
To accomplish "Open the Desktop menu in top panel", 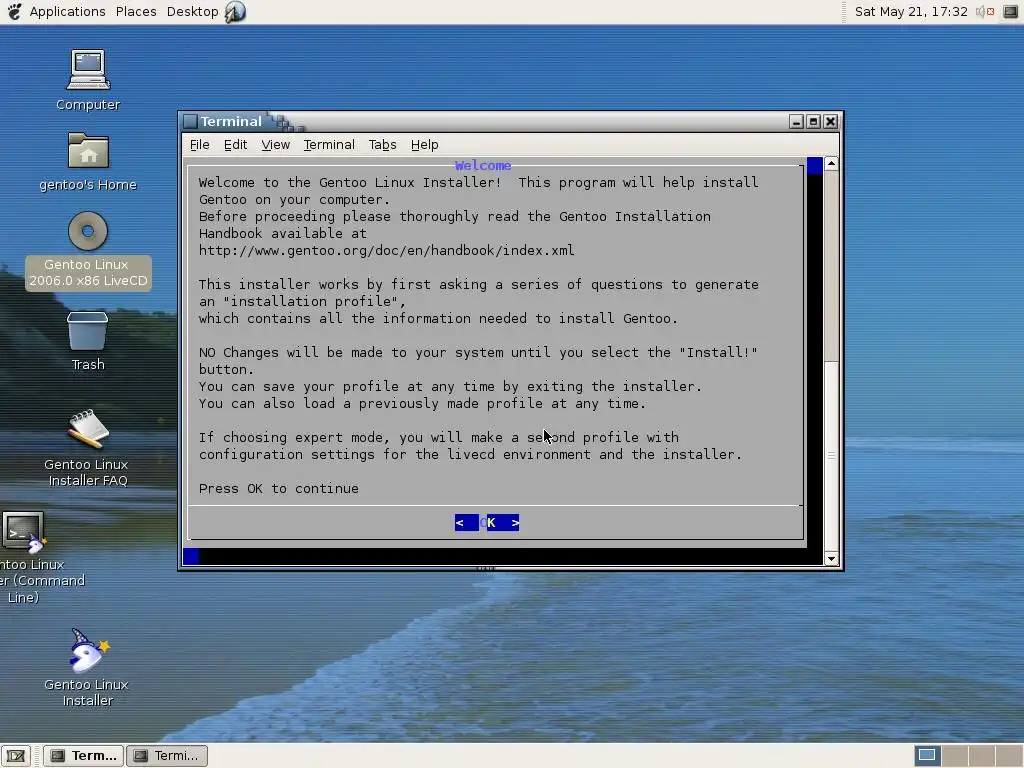I will pos(193,12).
